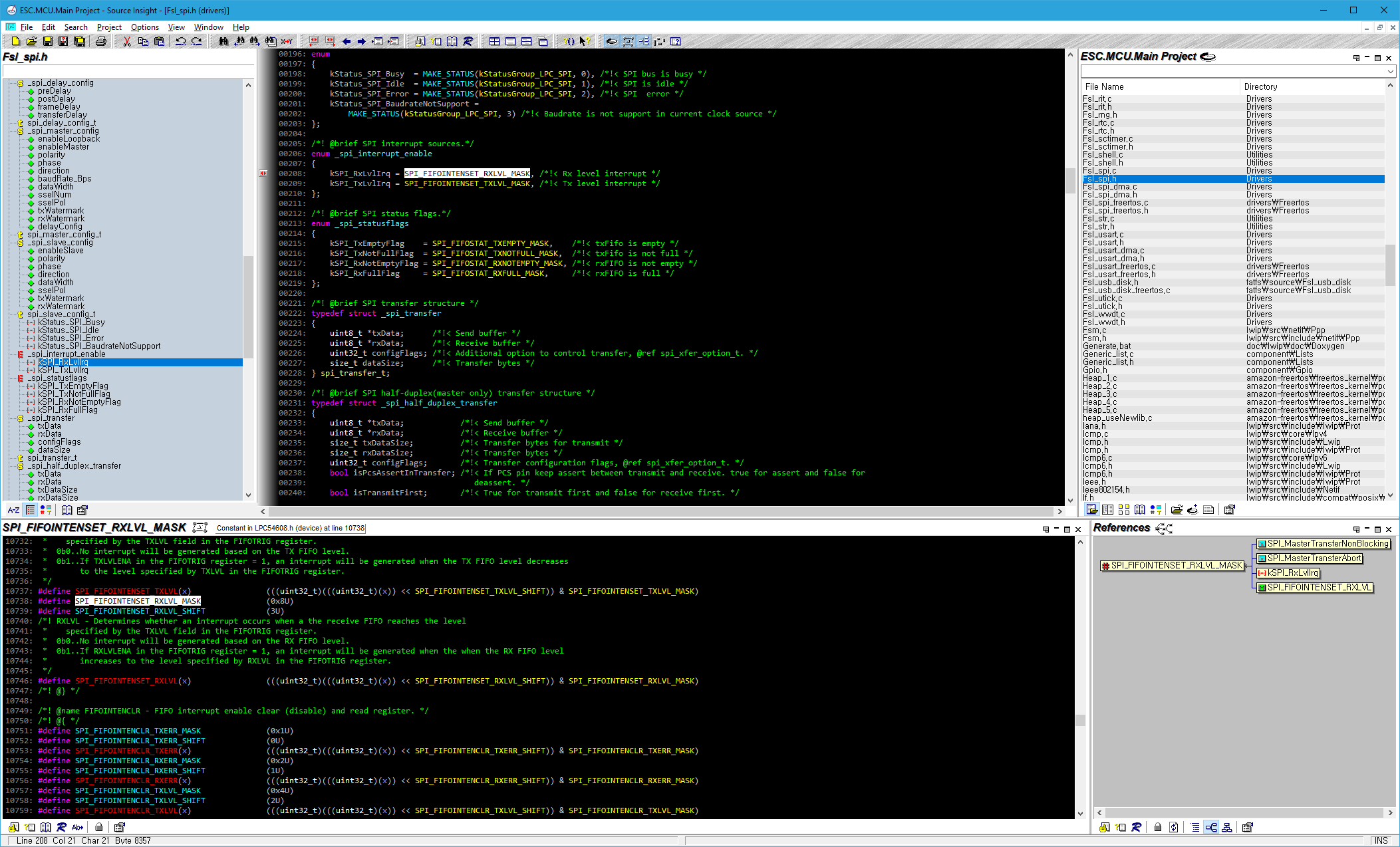Click the Undo toolbar icon

coord(180,41)
